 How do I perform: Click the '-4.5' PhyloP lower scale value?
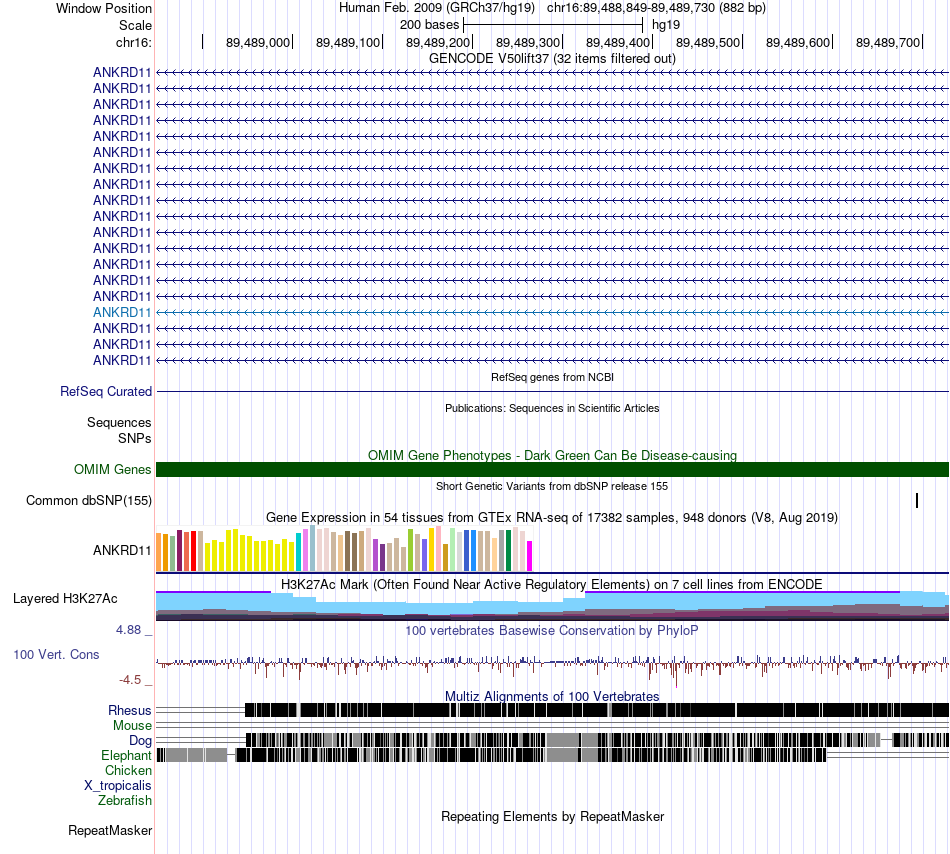click(130, 680)
